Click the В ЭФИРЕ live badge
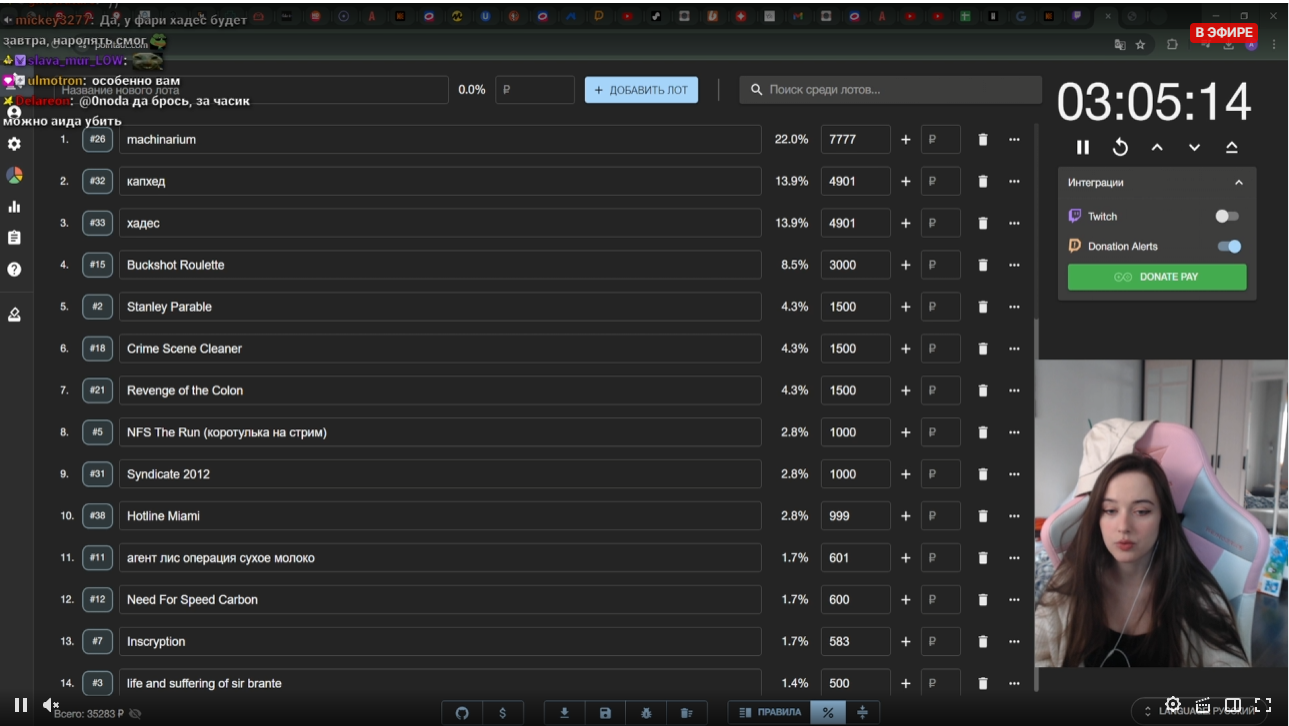 coord(1224,33)
